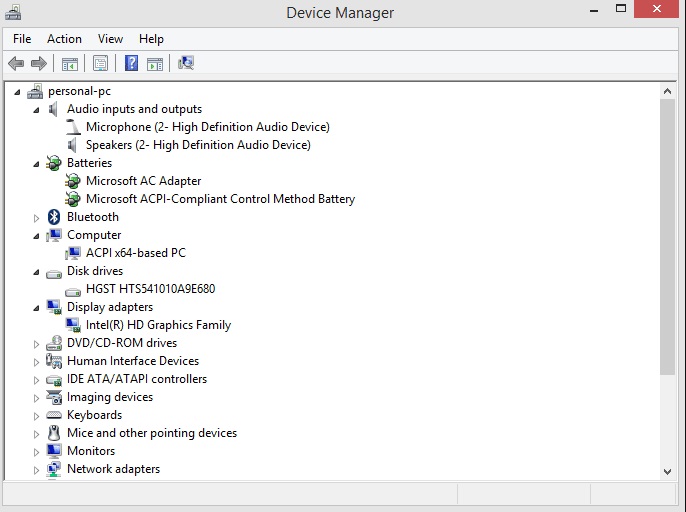Minimize the Device Manager window
This screenshot has height=512, width=686.
pos(594,10)
